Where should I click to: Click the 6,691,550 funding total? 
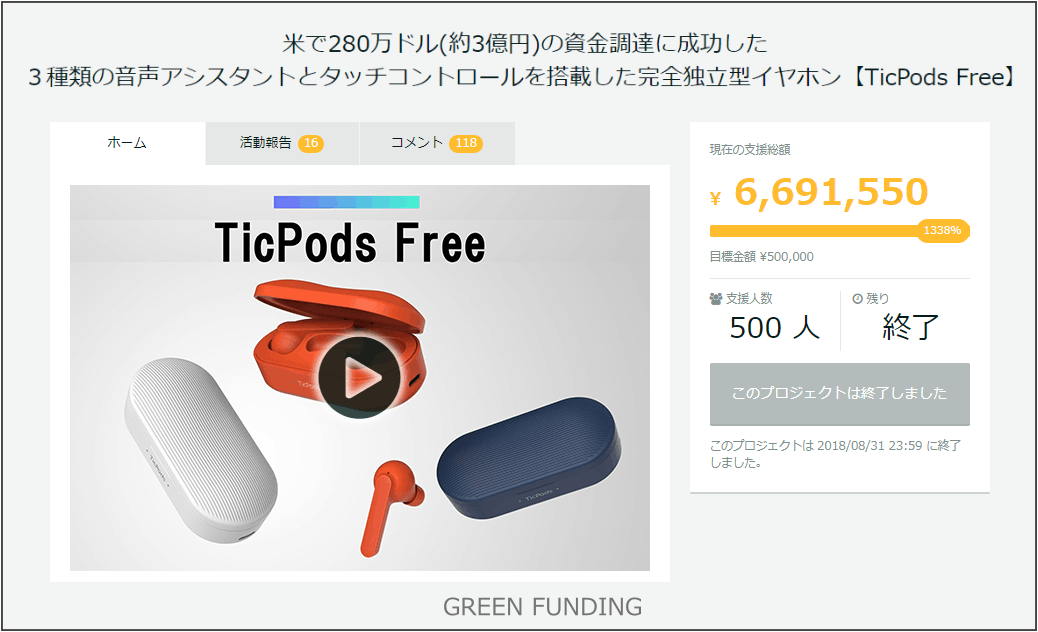(831, 192)
